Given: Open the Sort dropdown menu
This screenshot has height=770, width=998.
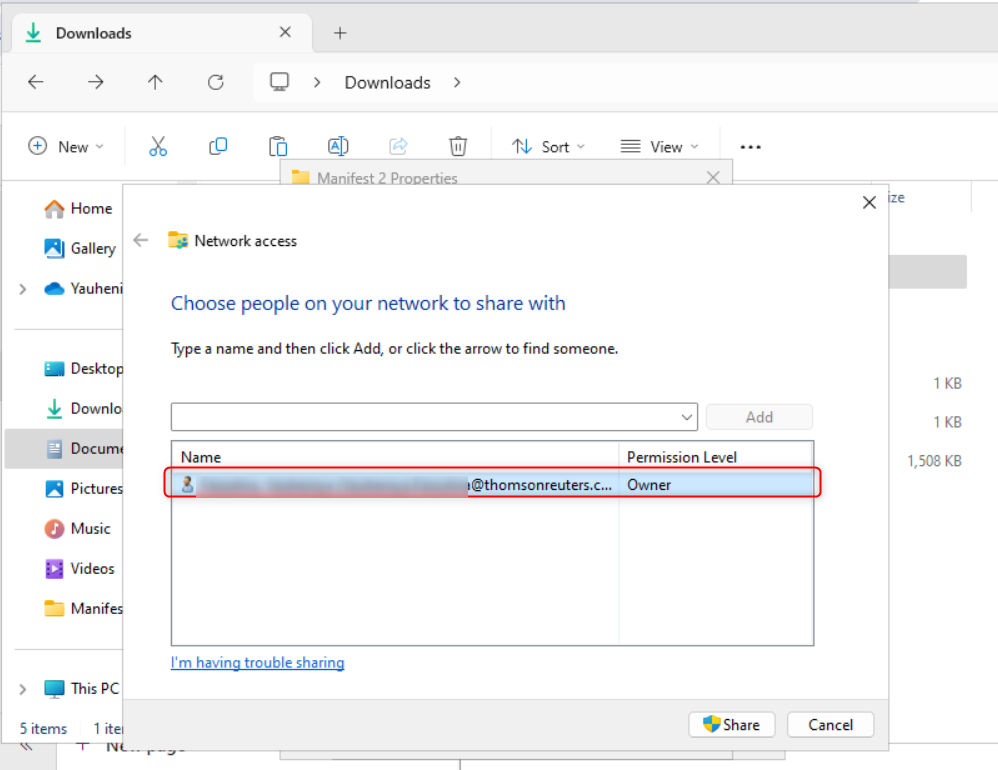Looking at the screenshot, I should coord(548,147).
